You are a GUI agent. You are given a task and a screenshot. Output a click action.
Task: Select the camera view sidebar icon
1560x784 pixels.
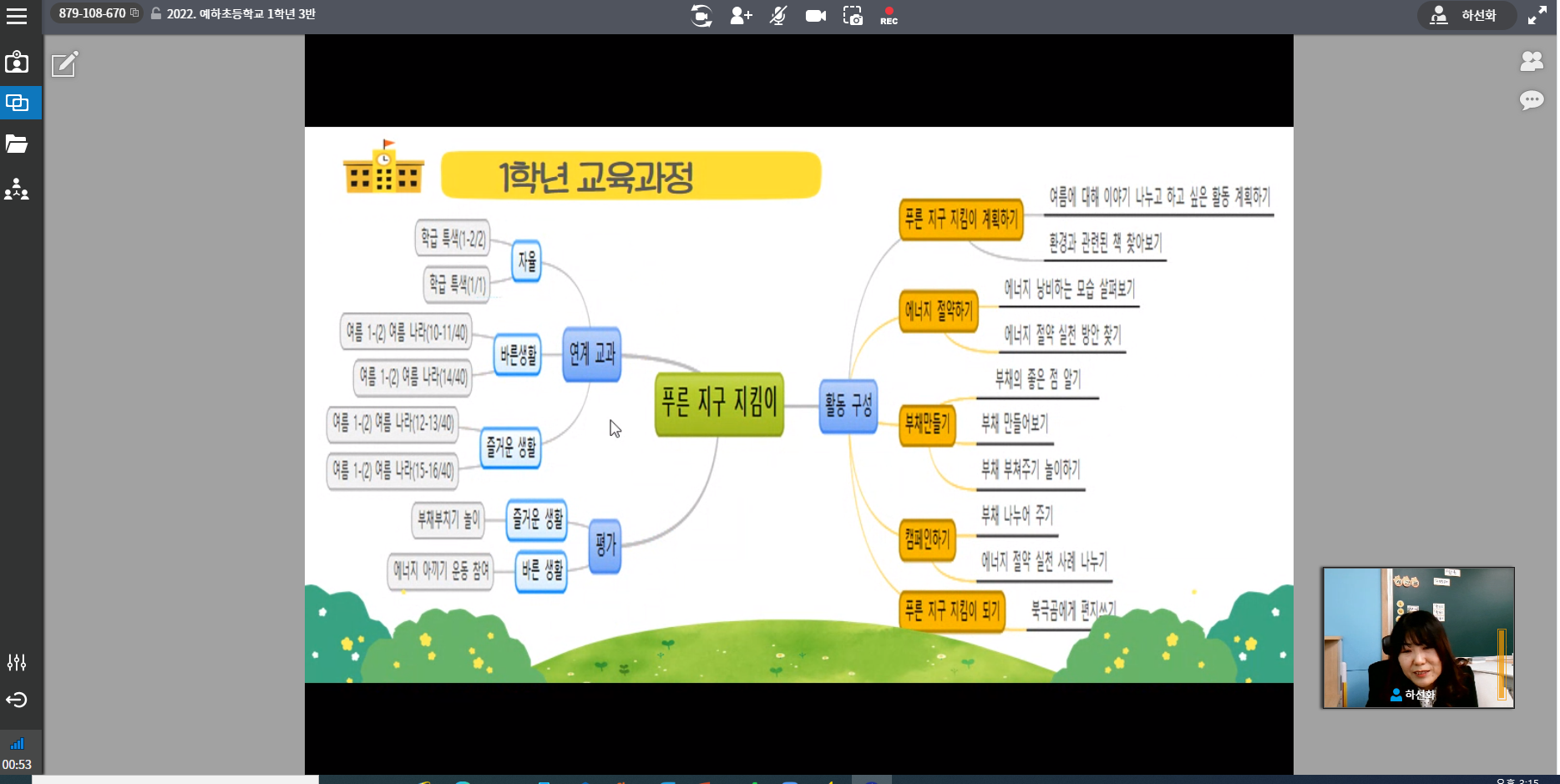tap(17, 63)
